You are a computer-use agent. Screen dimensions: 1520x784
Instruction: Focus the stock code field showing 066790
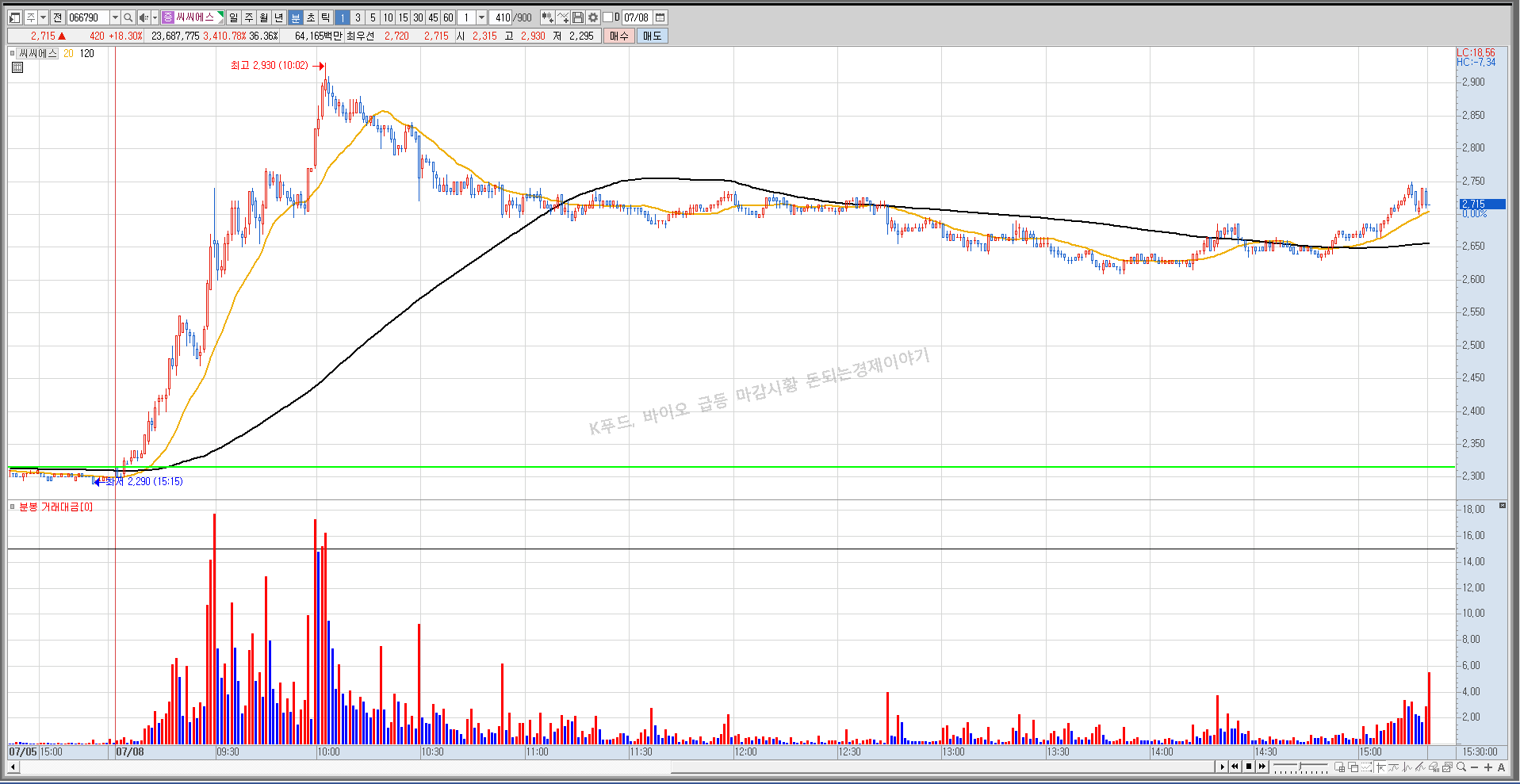click(x=88, y=17)
